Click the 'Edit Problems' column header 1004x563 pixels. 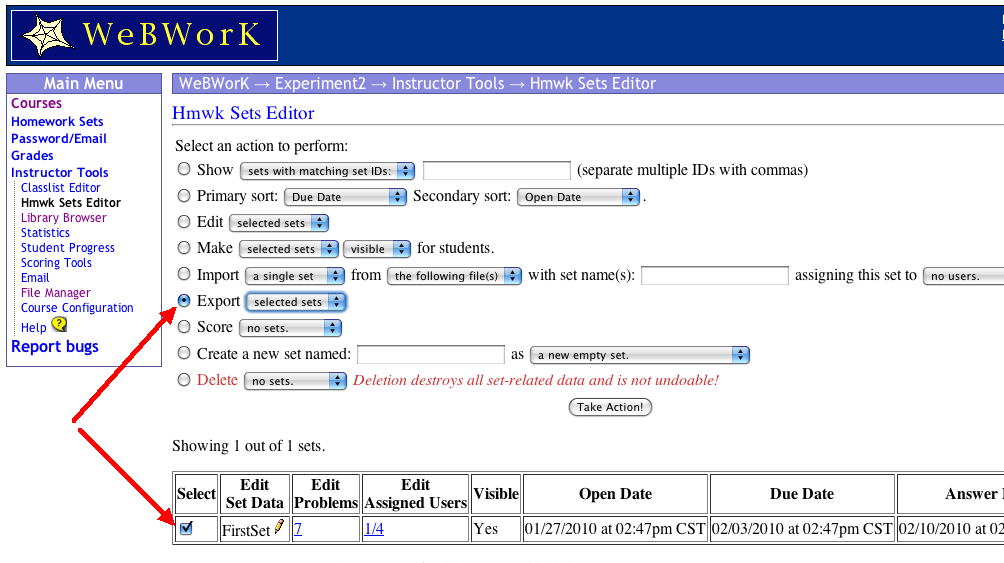point(325,494)
